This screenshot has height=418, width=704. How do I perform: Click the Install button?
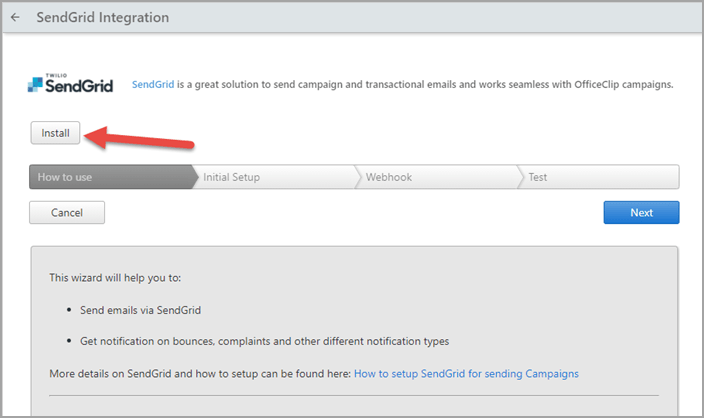click(x=55, y=133)
